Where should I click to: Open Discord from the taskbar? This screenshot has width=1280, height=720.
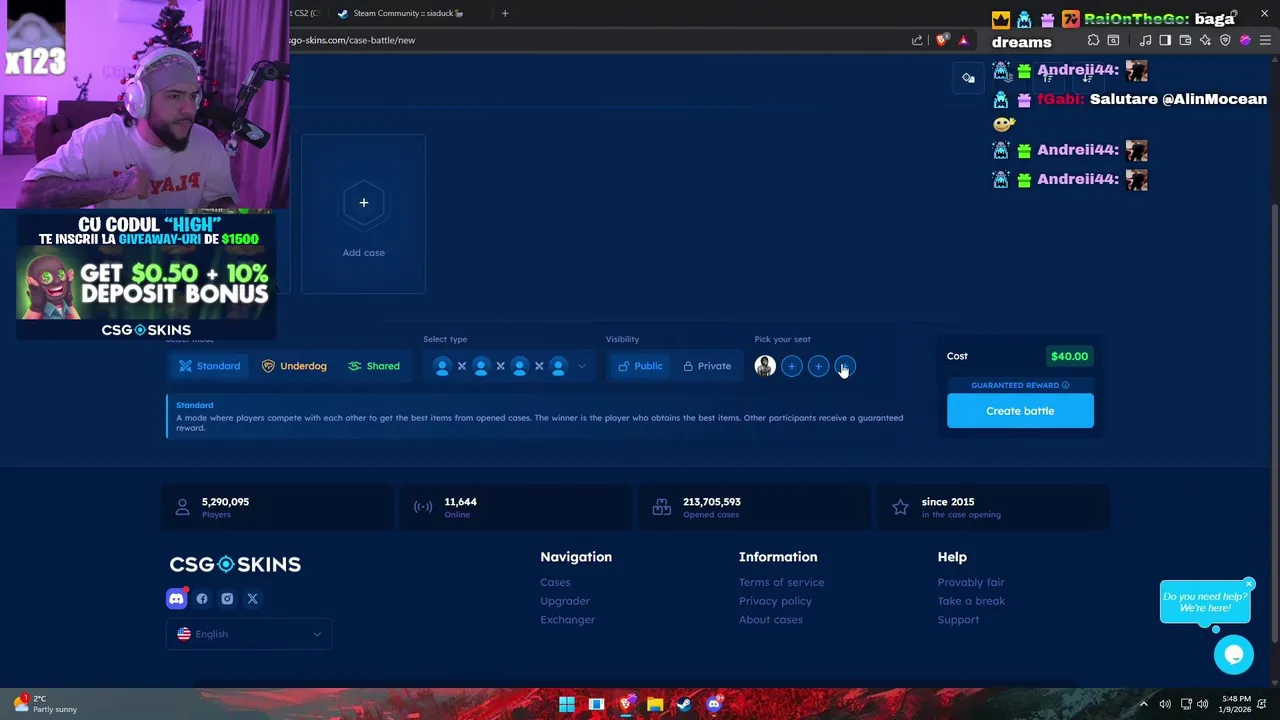point(713,704)
